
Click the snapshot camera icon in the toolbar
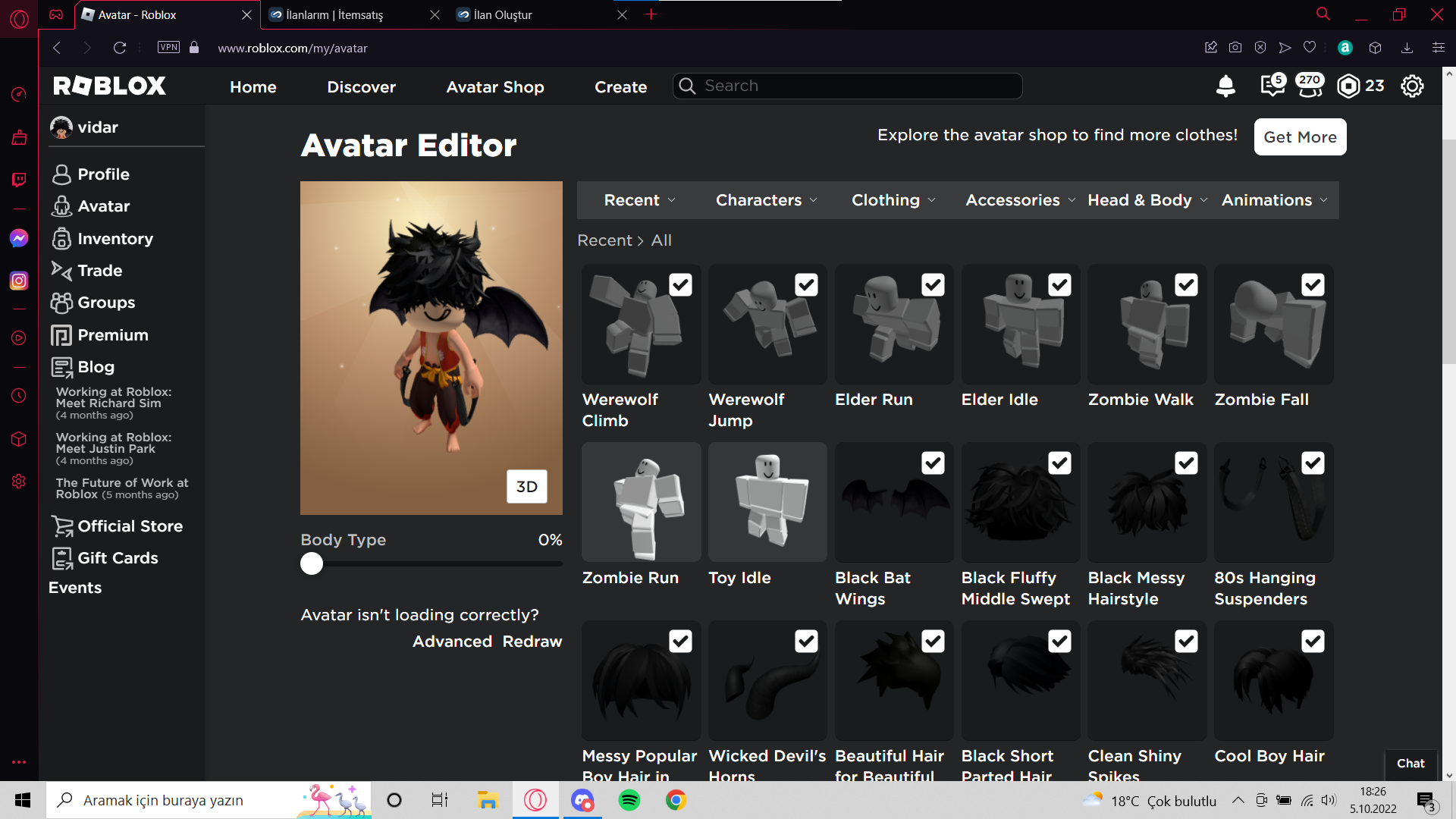(1235, 48)
